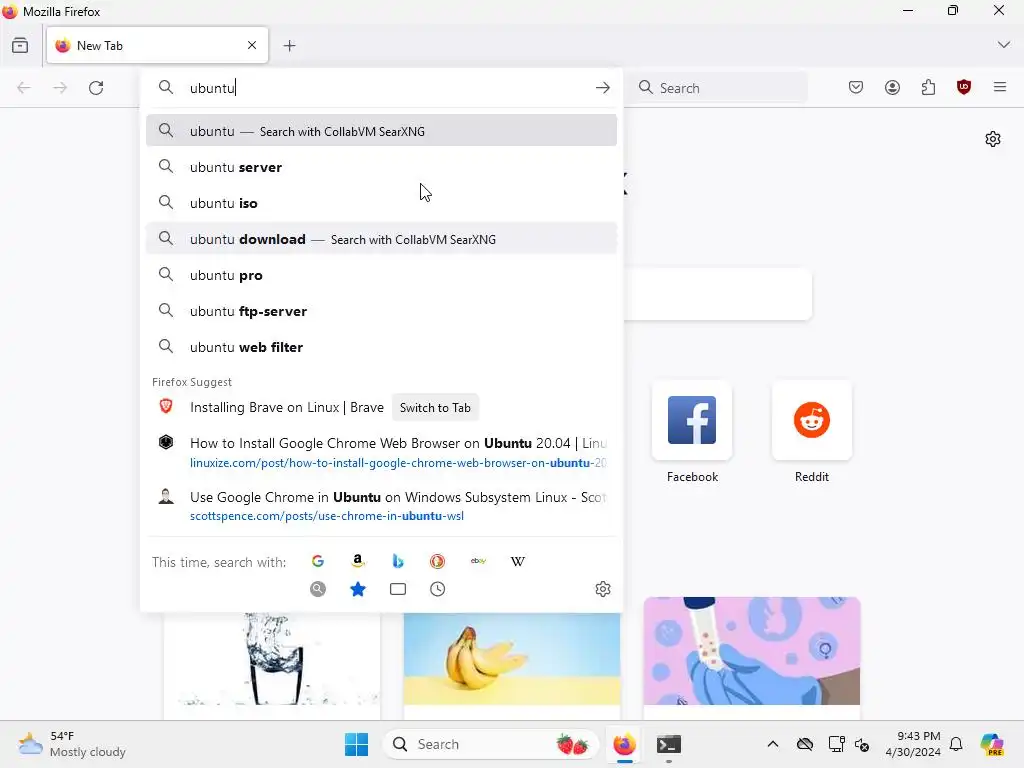
Task: Search this time with DuckDuckGo
Action: [438, 561]
